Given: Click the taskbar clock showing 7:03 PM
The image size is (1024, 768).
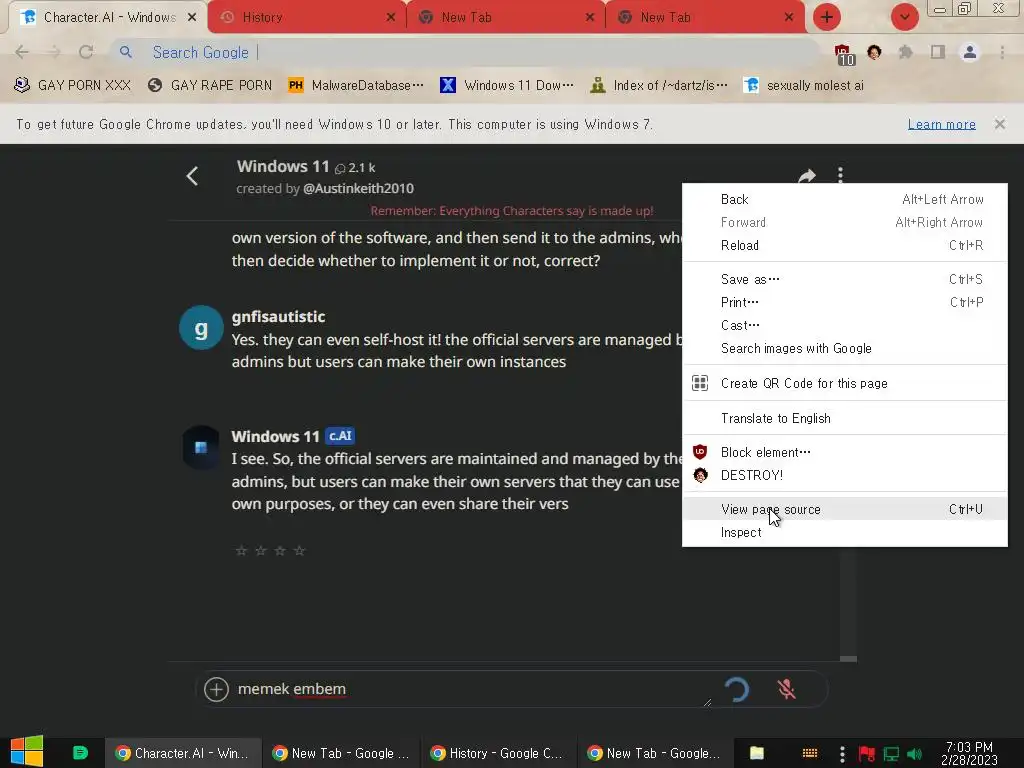Looking at the screenshot, I should click(x=969, y=753).
